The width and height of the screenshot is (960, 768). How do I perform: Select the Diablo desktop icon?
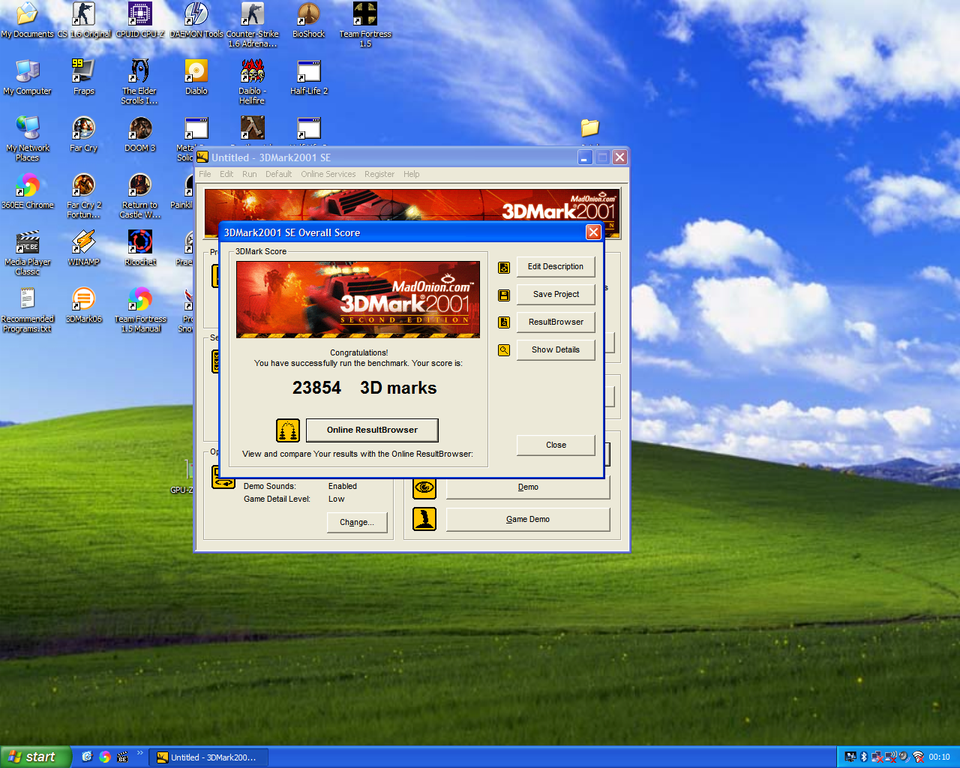click(x=197, y=77)
